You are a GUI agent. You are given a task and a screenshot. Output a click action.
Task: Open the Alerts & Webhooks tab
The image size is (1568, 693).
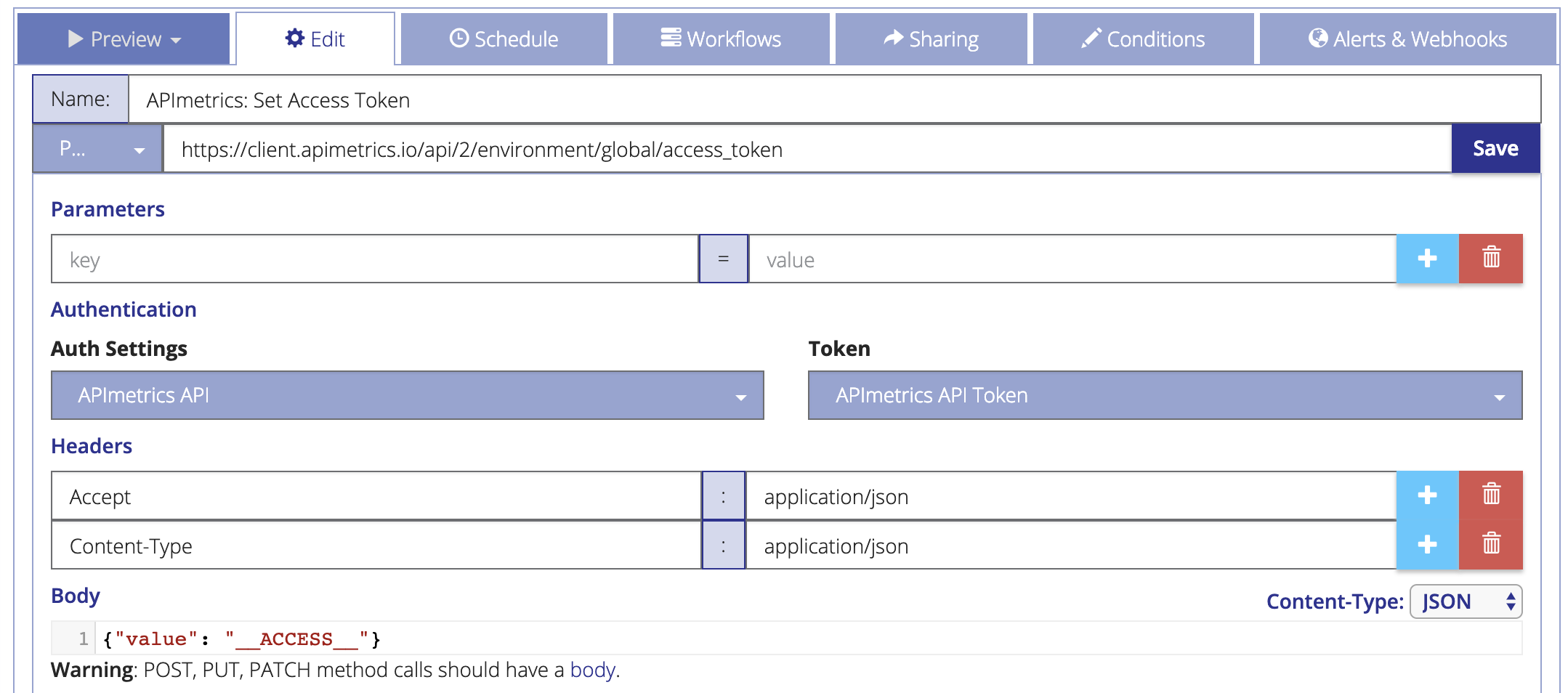pyautogui.click(x=1407, y=38)
